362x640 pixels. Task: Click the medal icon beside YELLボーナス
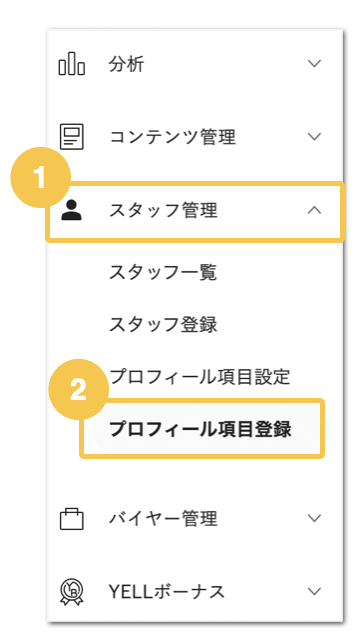pos(71,591)
